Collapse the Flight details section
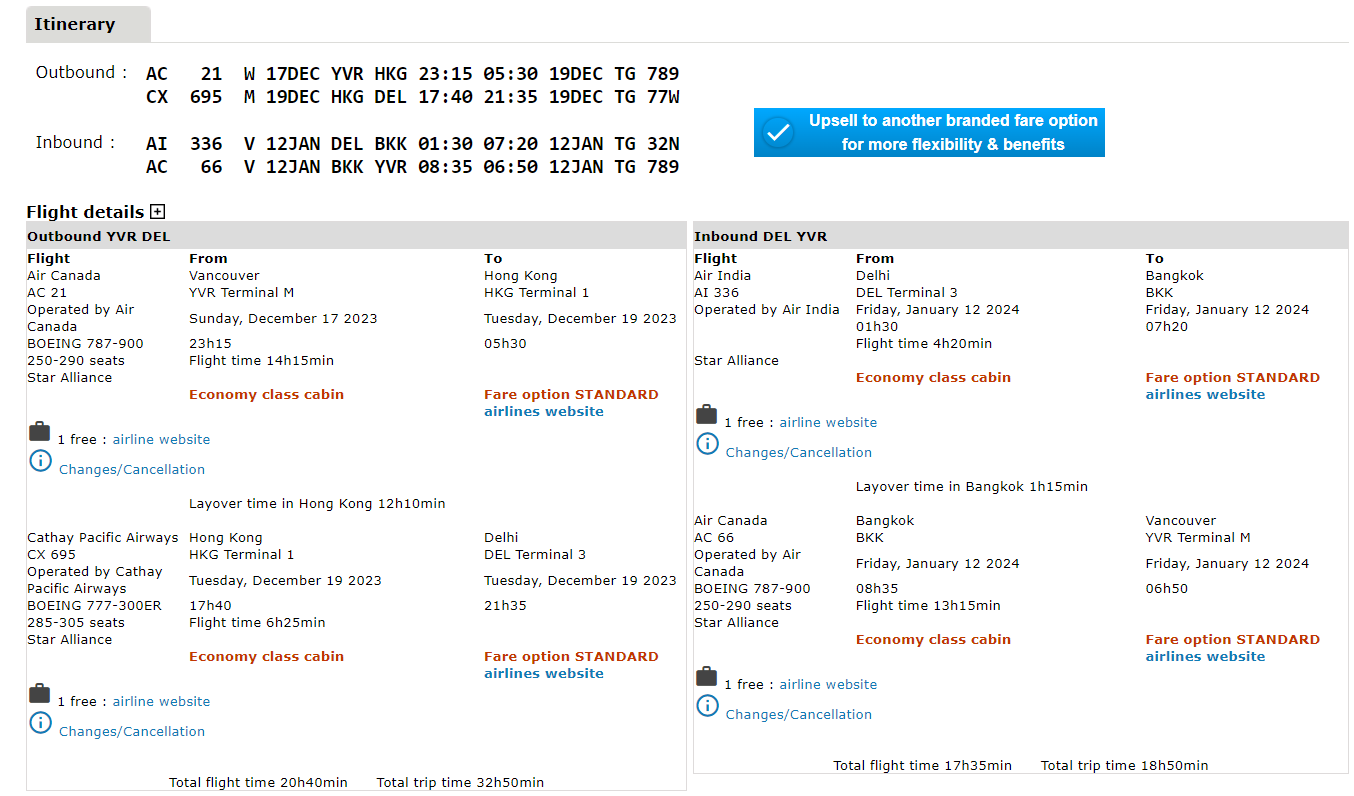This screenshot has width=1354, height=796. tap(157, 212)
